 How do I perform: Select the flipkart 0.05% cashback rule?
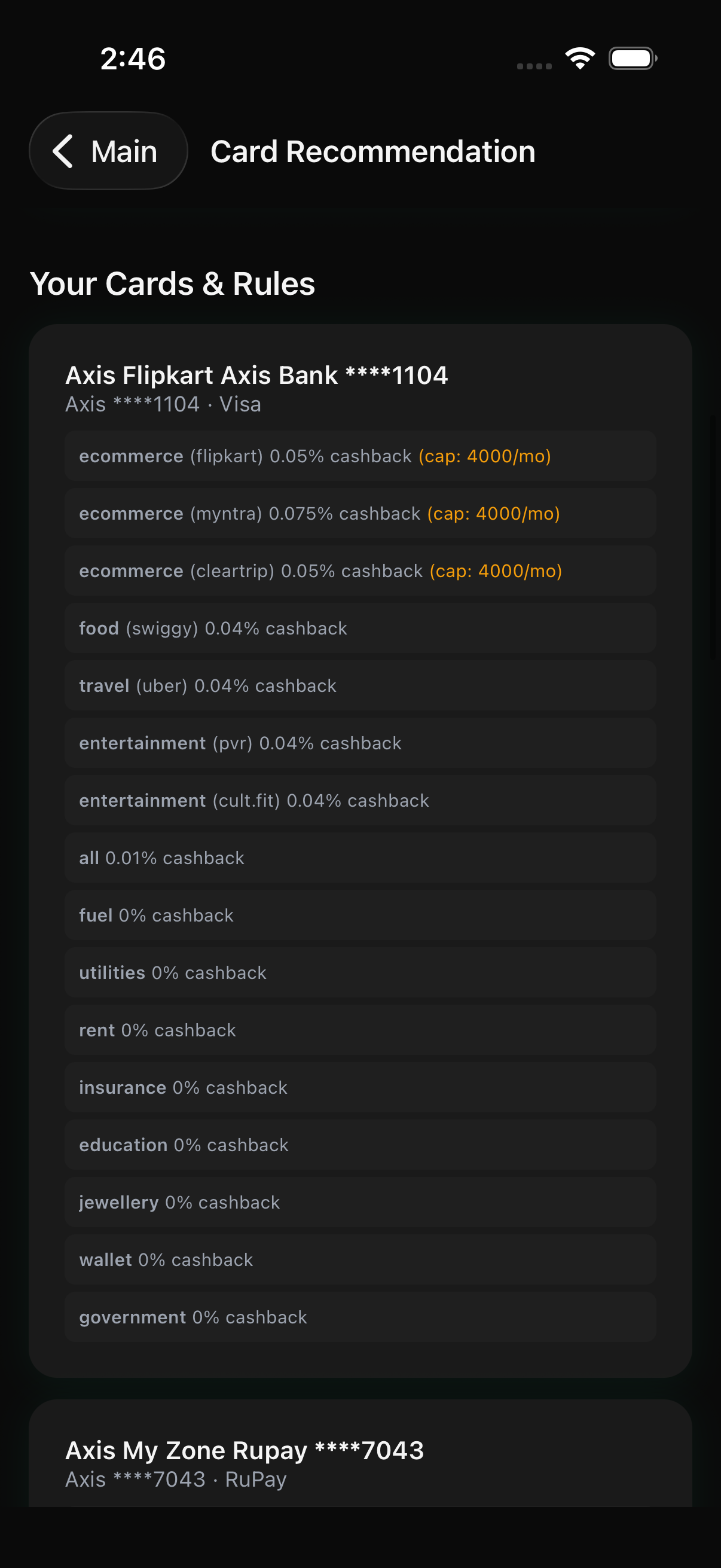click(359, 456)
